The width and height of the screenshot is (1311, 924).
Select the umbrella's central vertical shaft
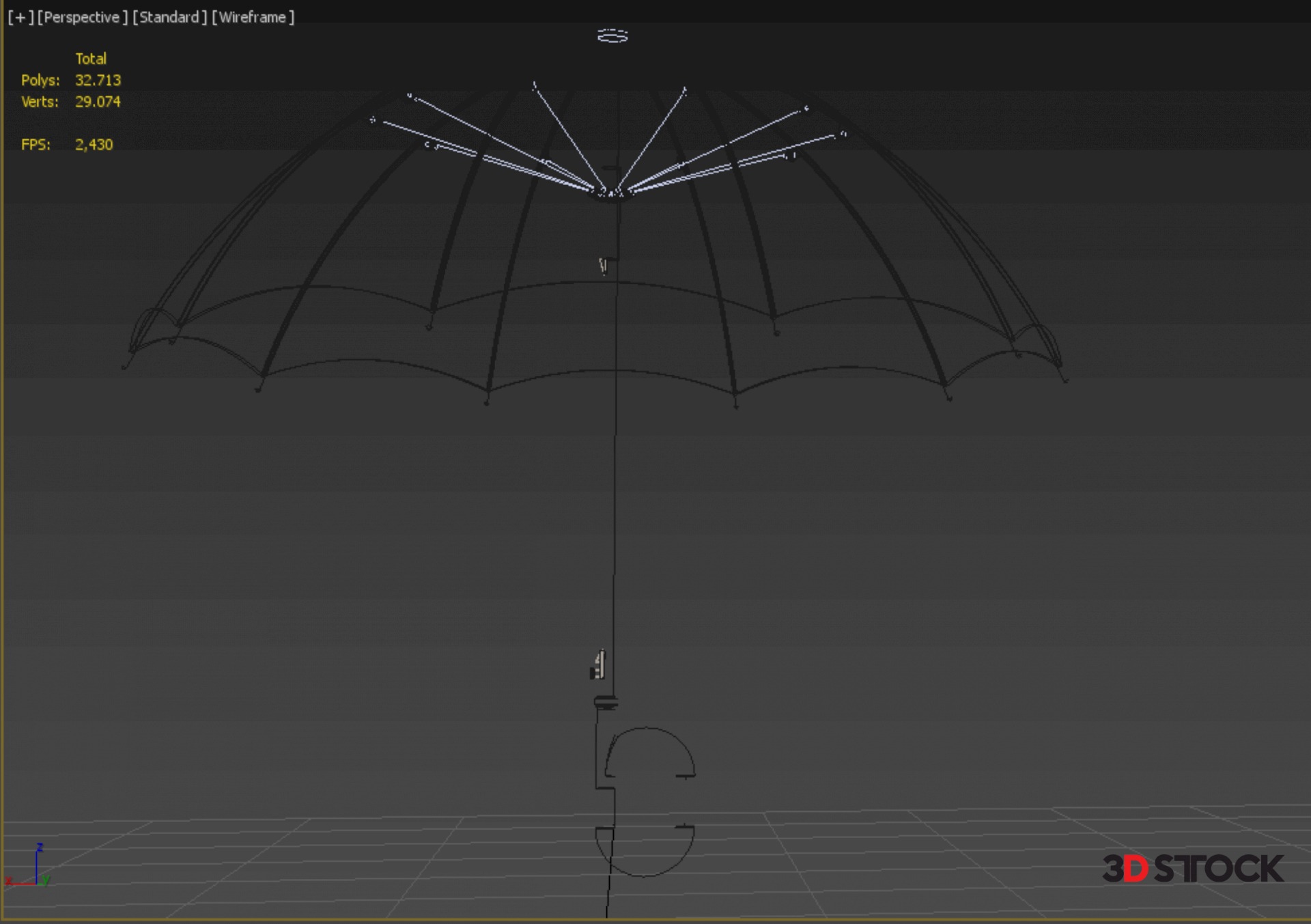pyautogui.click(x=615, y=478)
